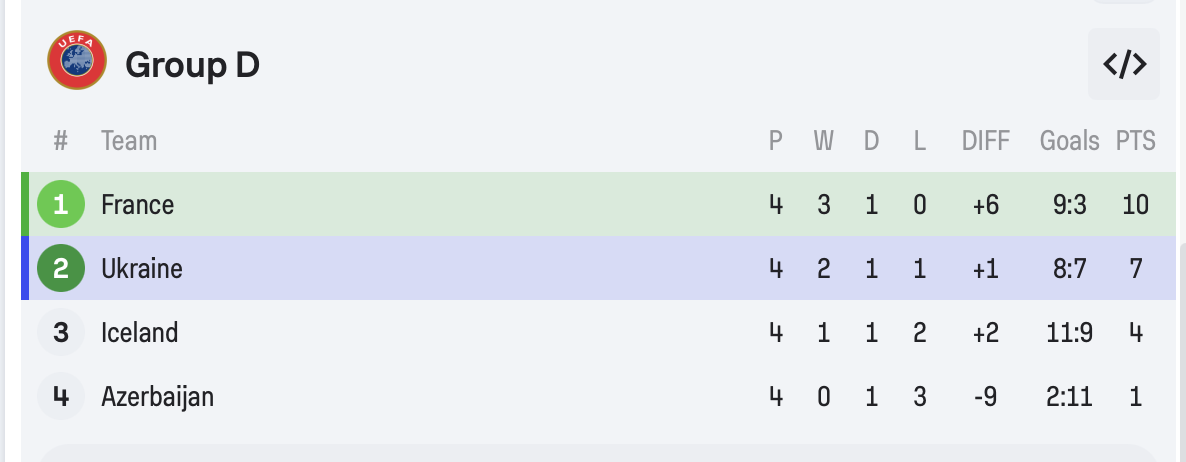This screenshot has width=1186, height=462.
Task: Click the Goals column header
Action: 1069,141
